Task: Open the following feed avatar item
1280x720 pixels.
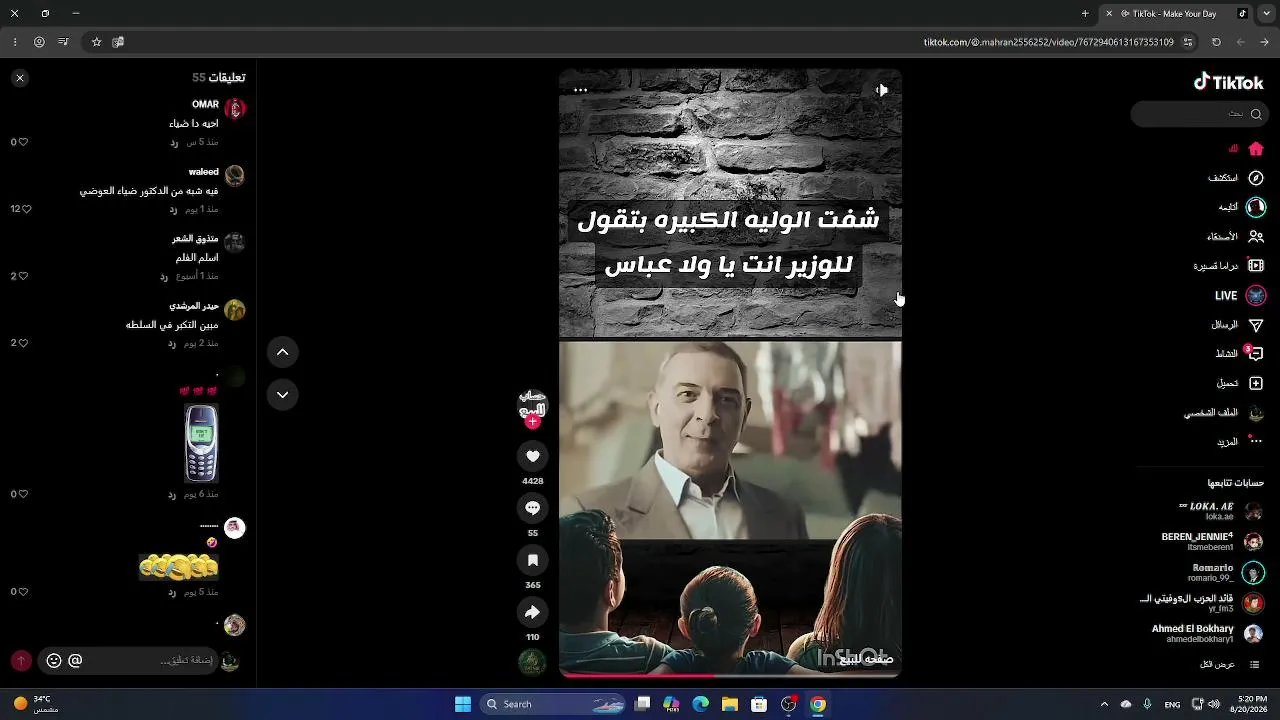Action: click(1256, 207)
